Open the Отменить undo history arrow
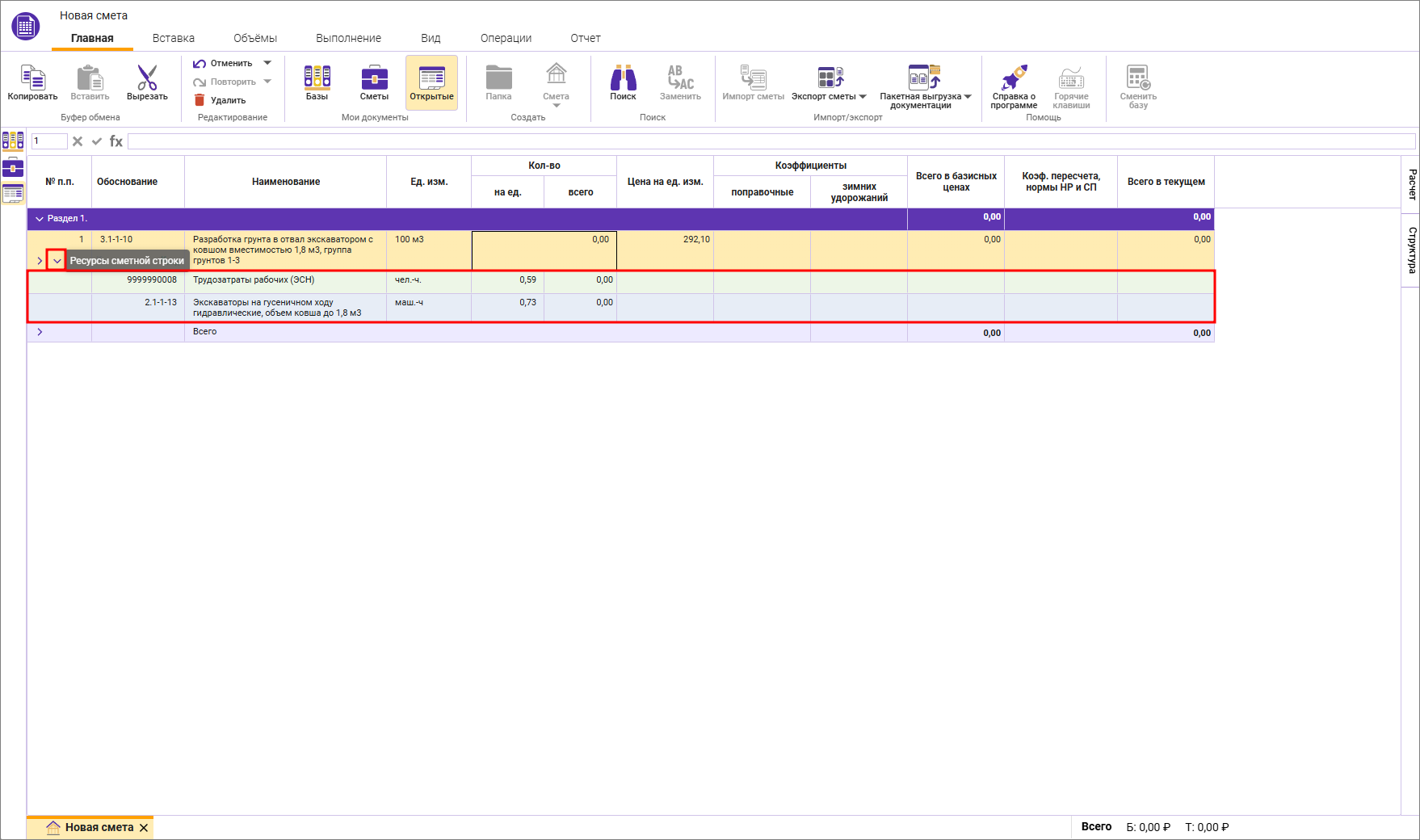The height and width of the screenshot is (840, 1420). 267,63
